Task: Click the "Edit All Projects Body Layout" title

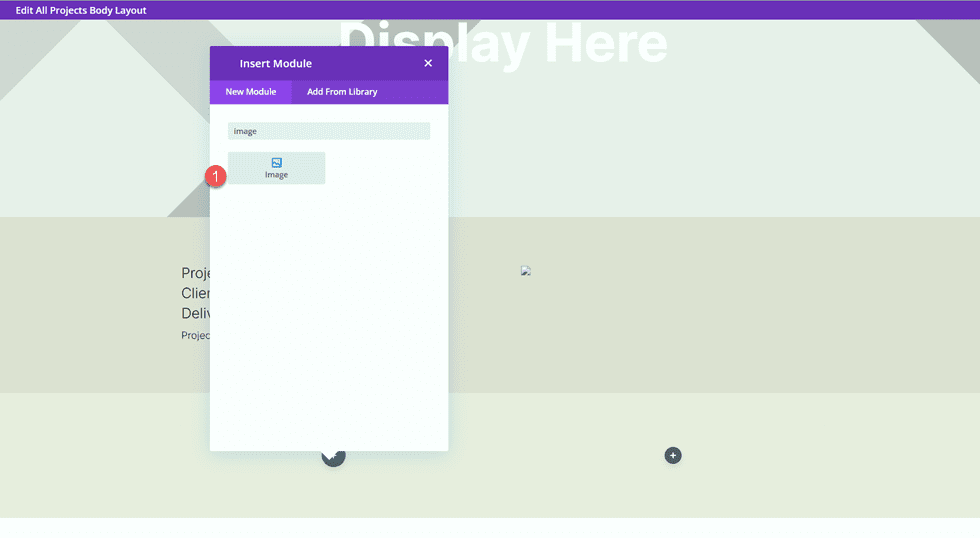Action: click(x=81, y=10)
